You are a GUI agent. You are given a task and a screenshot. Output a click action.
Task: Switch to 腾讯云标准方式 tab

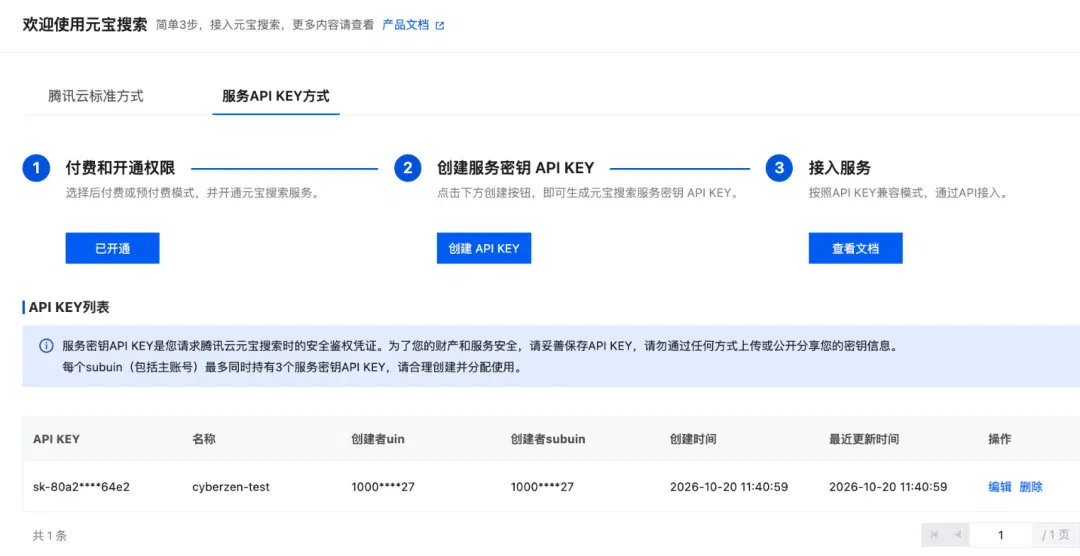[96, 96]
